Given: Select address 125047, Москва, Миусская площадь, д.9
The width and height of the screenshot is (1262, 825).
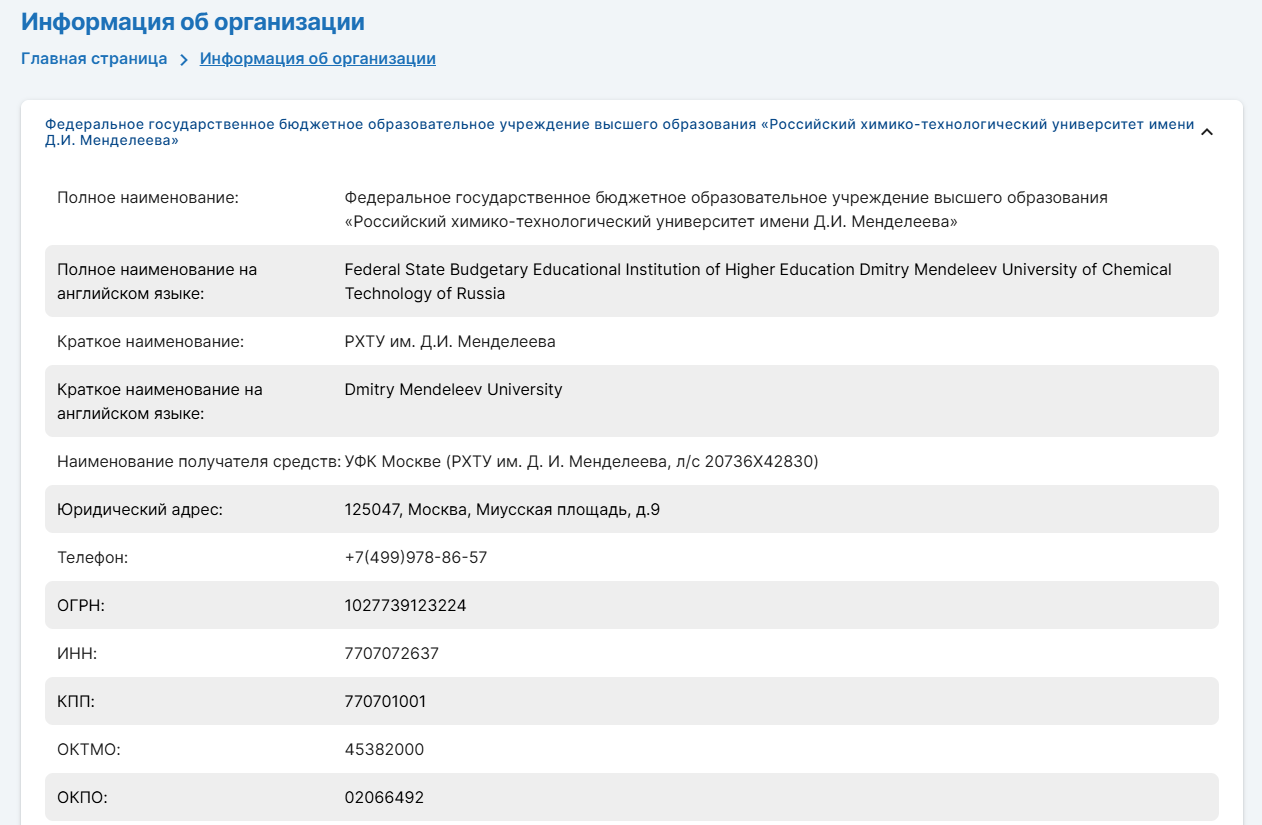Looking at the screenshot, I should tap(502, 510).
